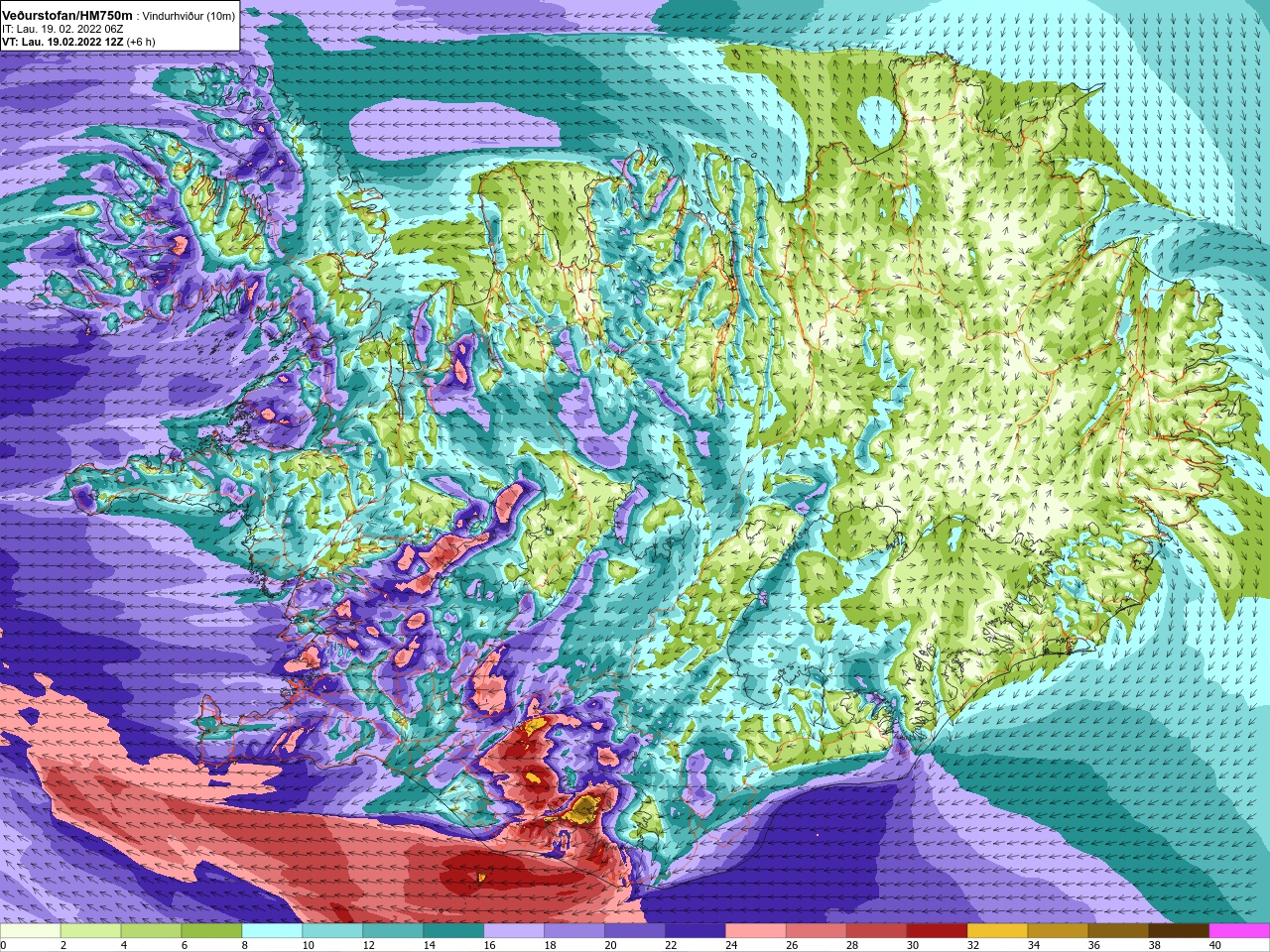This screenshot has height=952, width=1270.
Task: Click the legend value 40
Action: tap(1215, 945)
